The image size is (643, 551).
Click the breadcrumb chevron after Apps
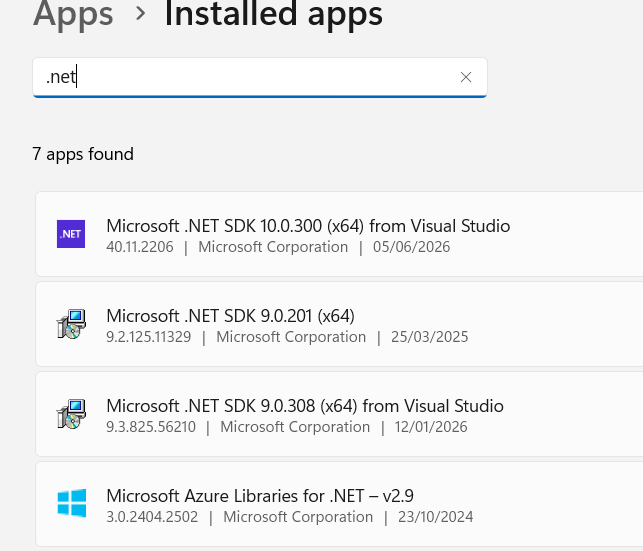point(140,14)
